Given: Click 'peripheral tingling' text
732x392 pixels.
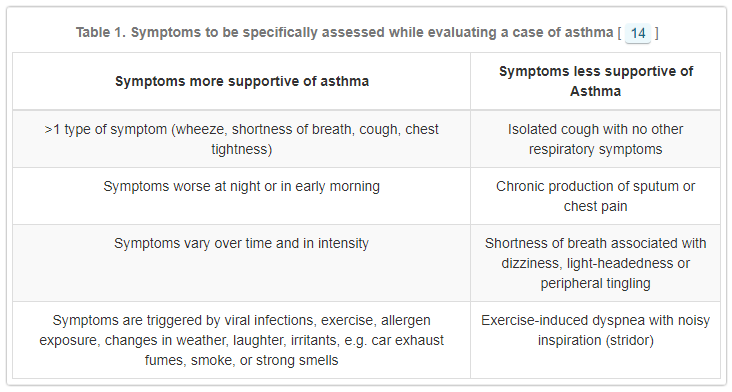Looking at the screenshot, I should (595, 283).
